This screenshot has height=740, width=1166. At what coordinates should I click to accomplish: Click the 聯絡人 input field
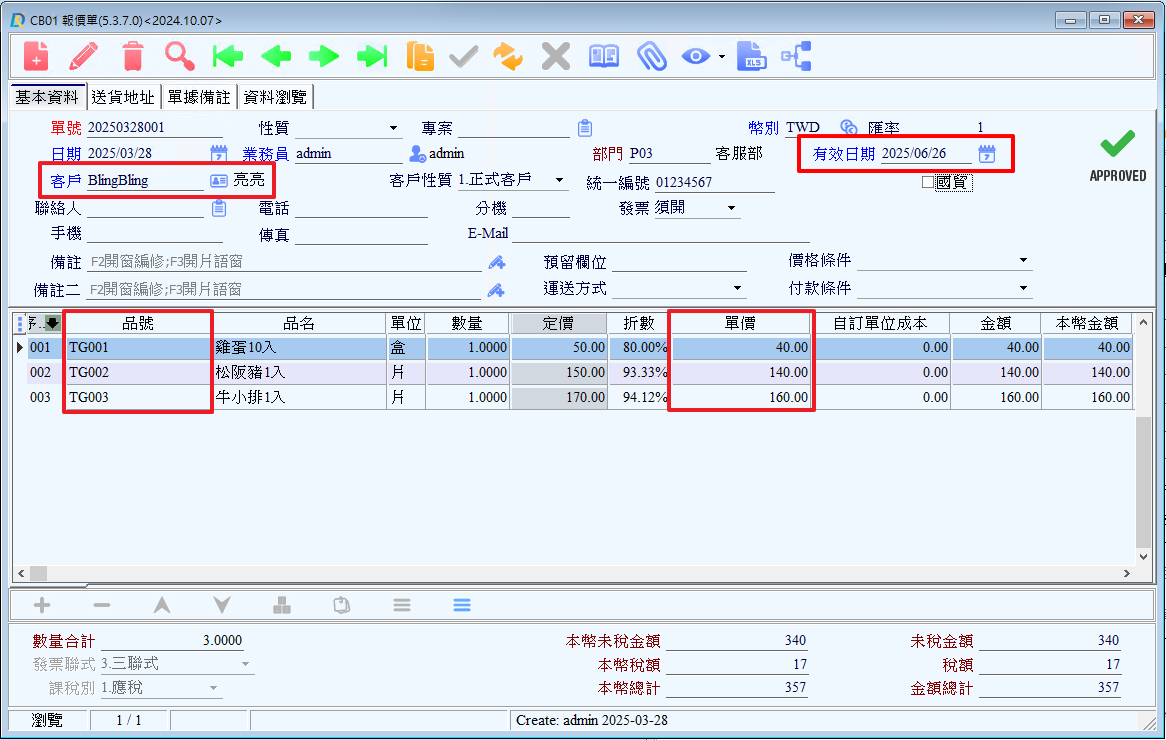tap(146, 209)
